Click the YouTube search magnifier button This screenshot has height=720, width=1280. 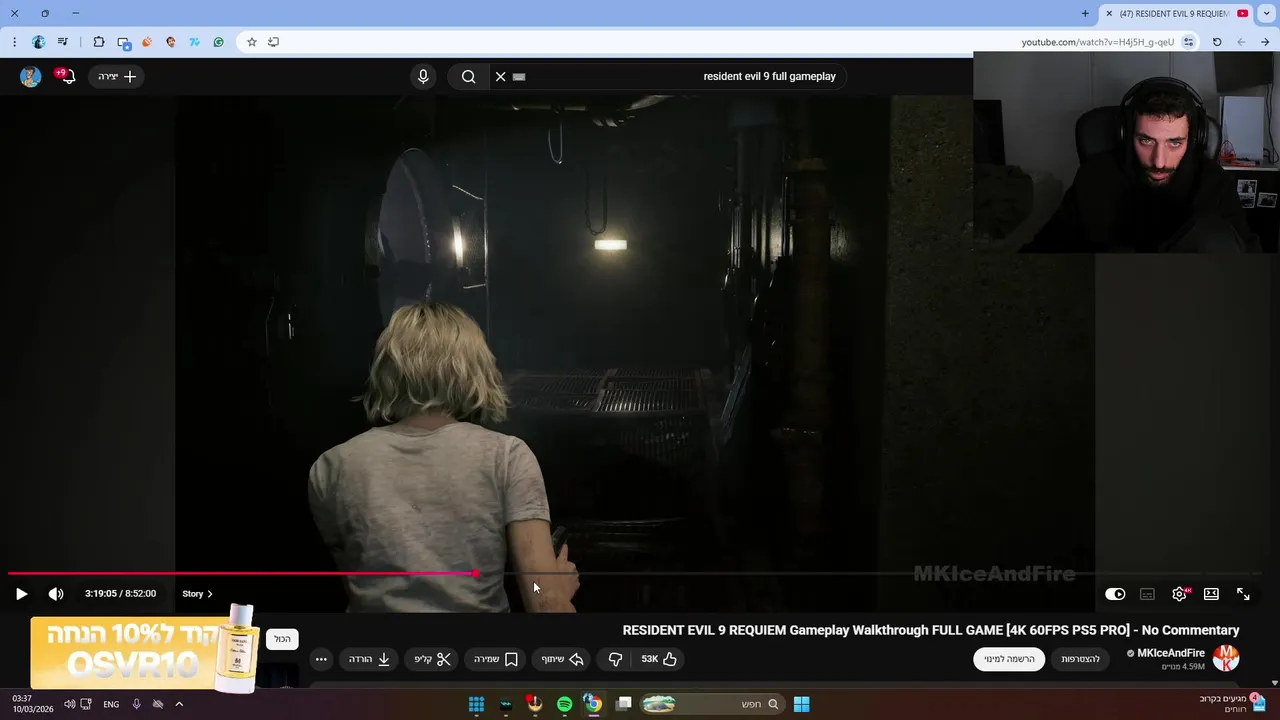tap(468, 76)
